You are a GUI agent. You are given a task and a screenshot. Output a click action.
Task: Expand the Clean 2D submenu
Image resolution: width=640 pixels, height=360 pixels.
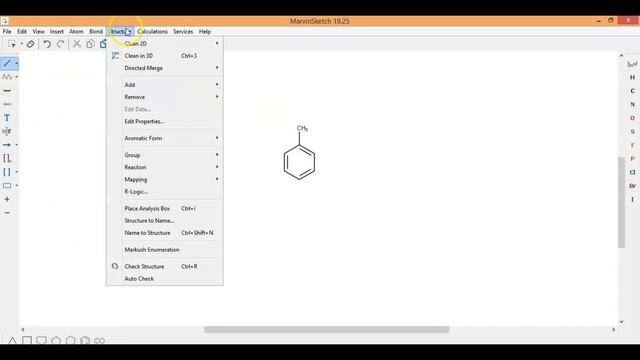164,43
